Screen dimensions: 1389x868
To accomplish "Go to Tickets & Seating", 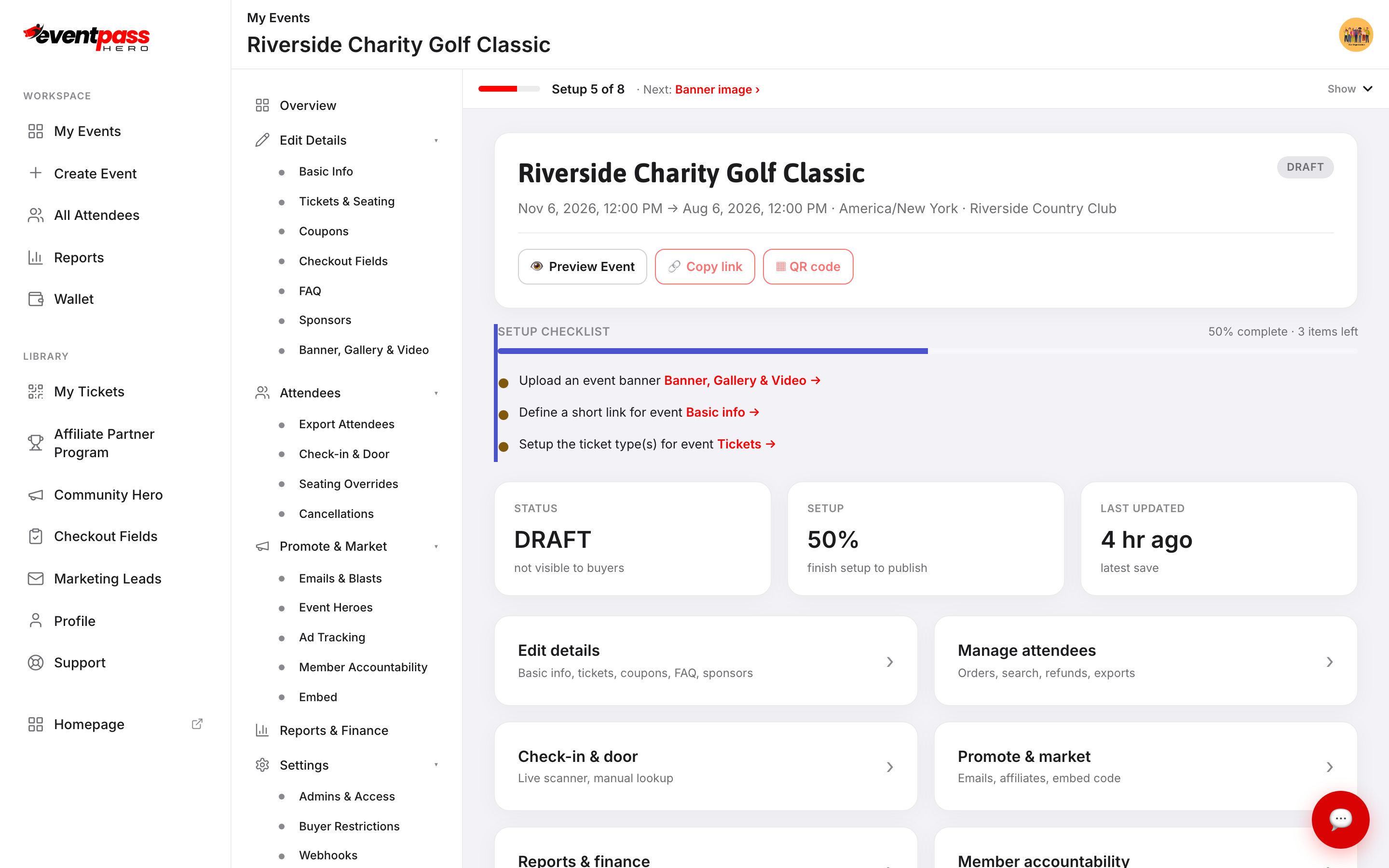I will pyautogui.click(x=347, y=202).
